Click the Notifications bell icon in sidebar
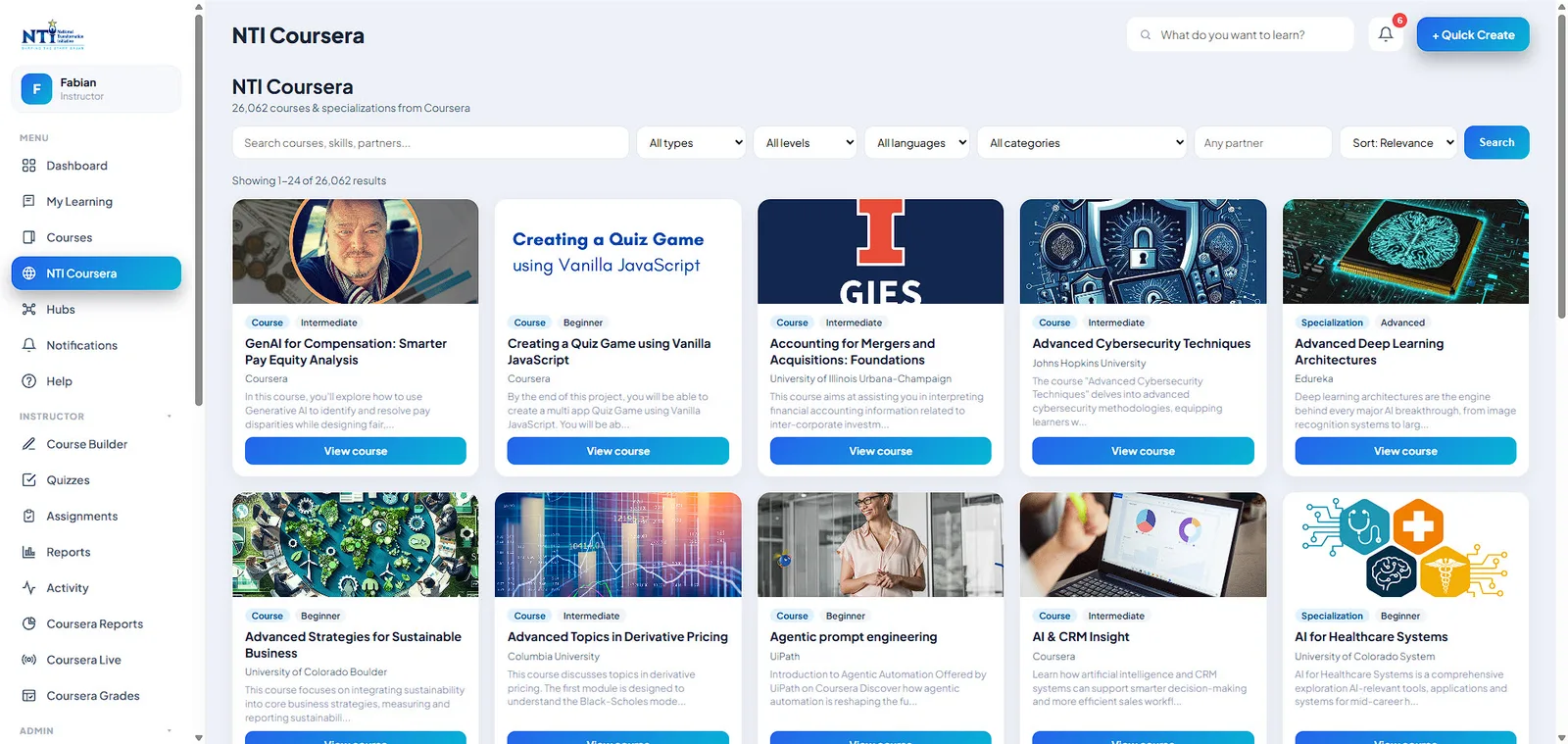The image size is (1568, 744). point(28,345)
